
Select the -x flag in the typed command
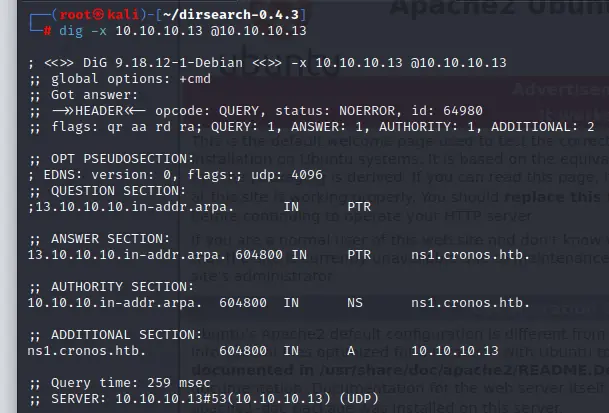99,31
